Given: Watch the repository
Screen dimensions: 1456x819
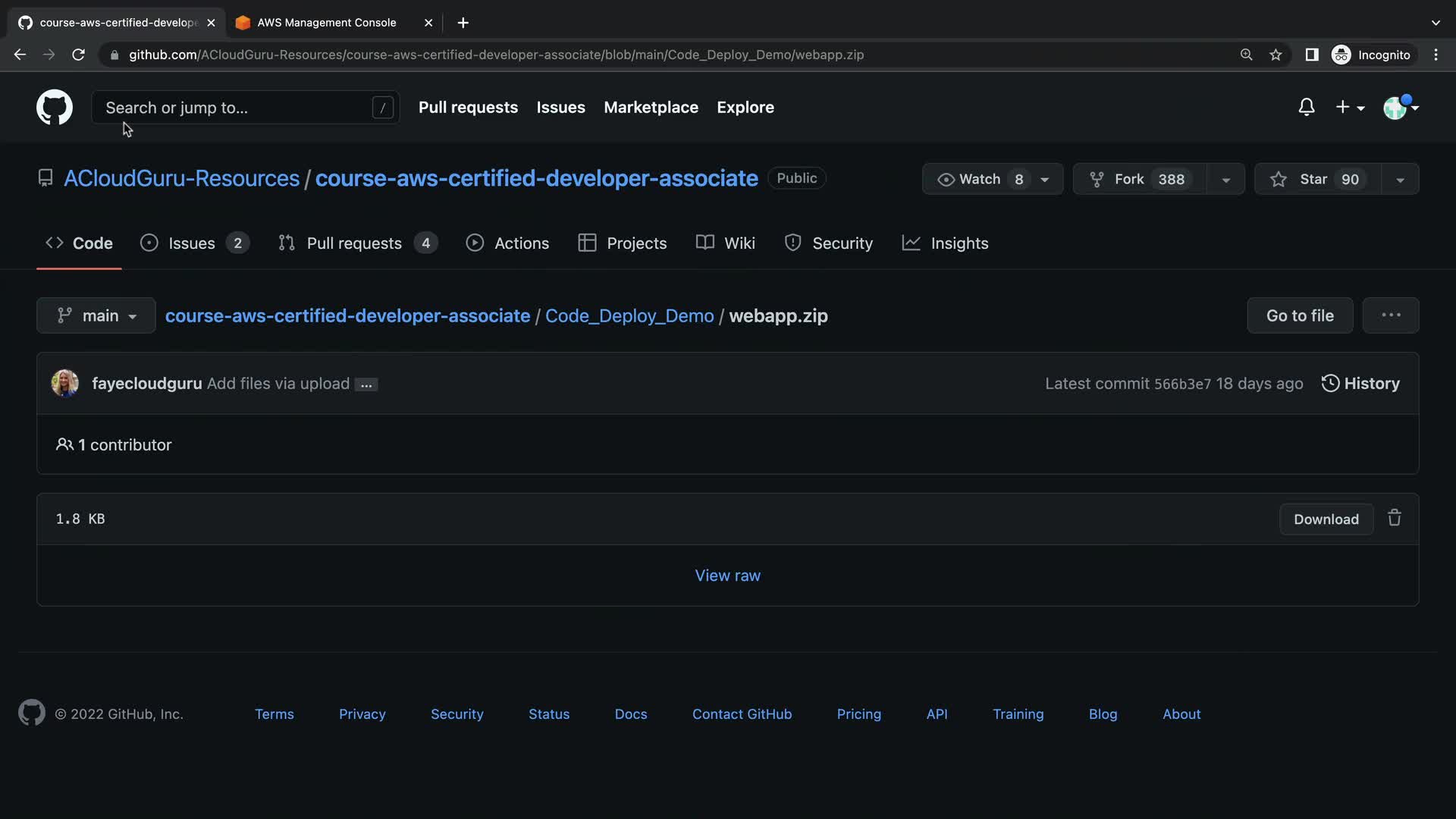Looking at the screenshot, I should pos(978,180).
